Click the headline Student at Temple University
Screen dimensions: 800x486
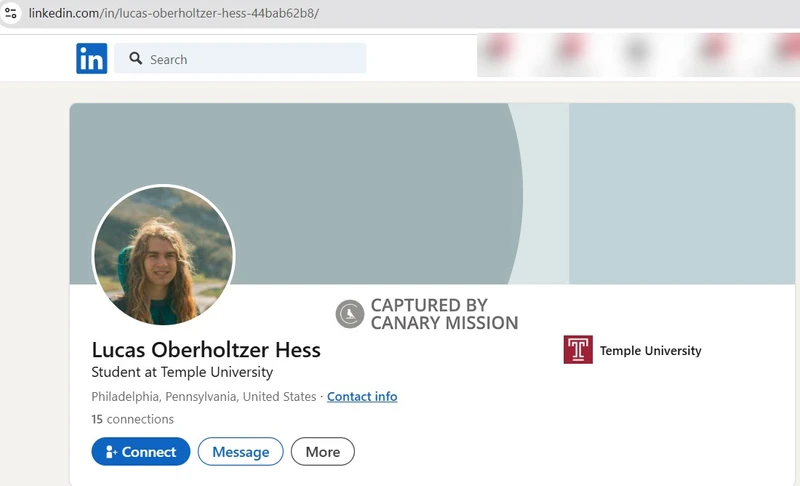182,372
